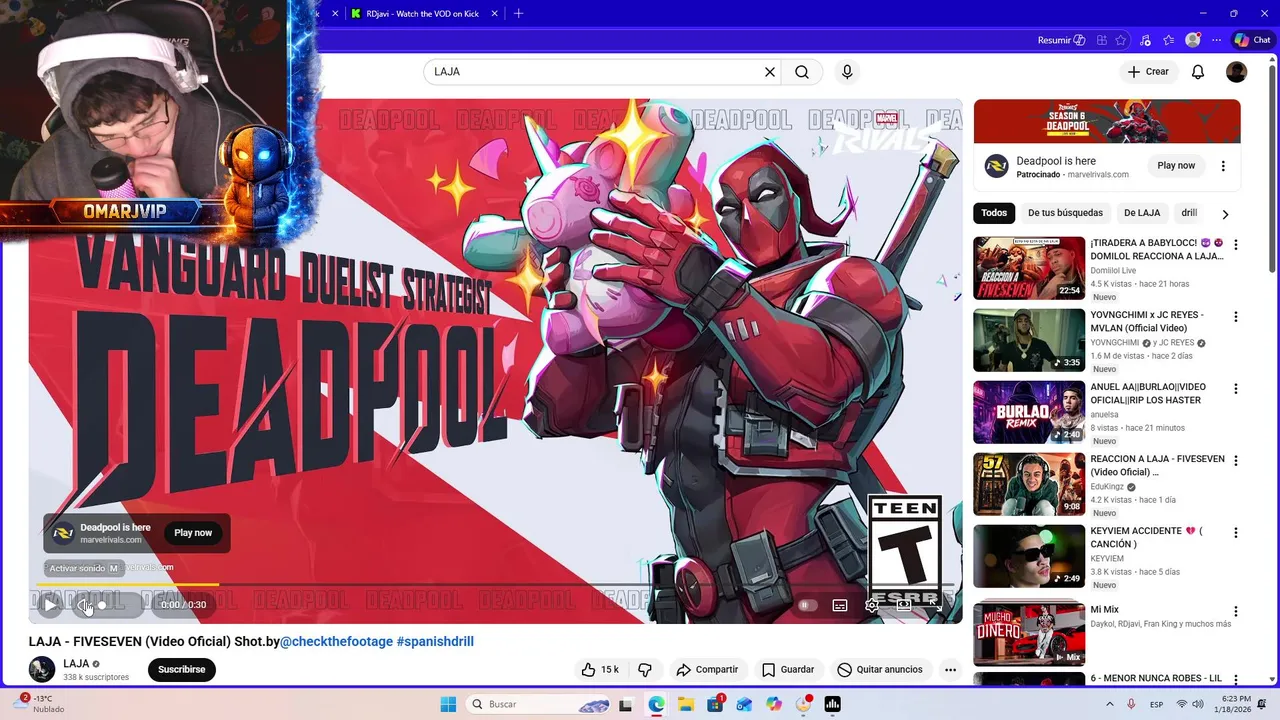The image size is (1280, 720).
Task: Enter fullscreen mode on the video
Action: point(936,605)
